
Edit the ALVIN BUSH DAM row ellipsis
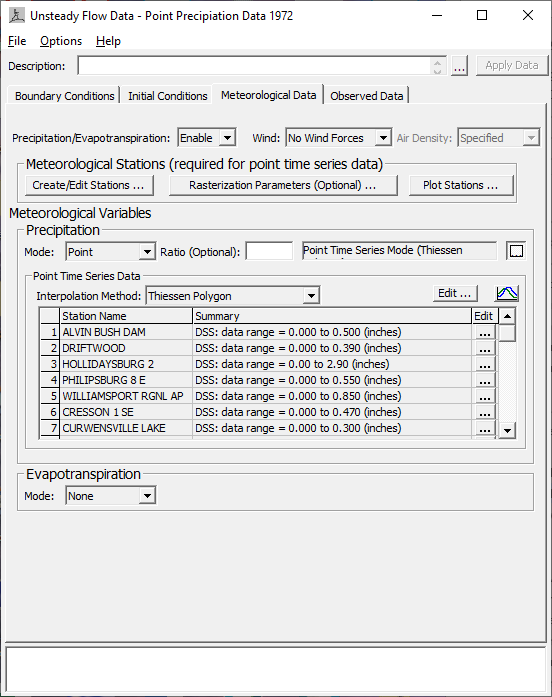(x=485, y=332)
